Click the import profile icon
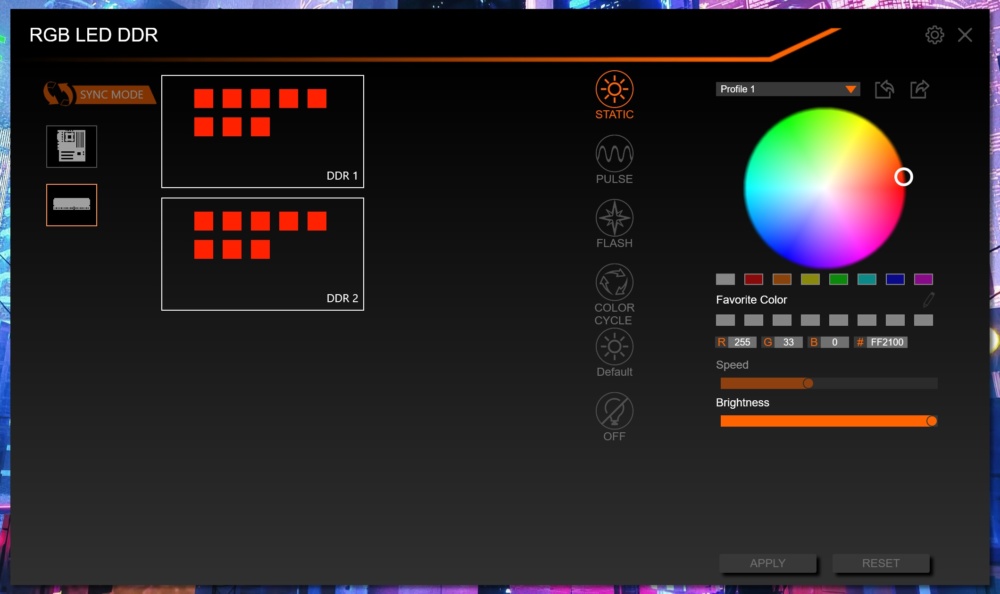 (884, 89)
